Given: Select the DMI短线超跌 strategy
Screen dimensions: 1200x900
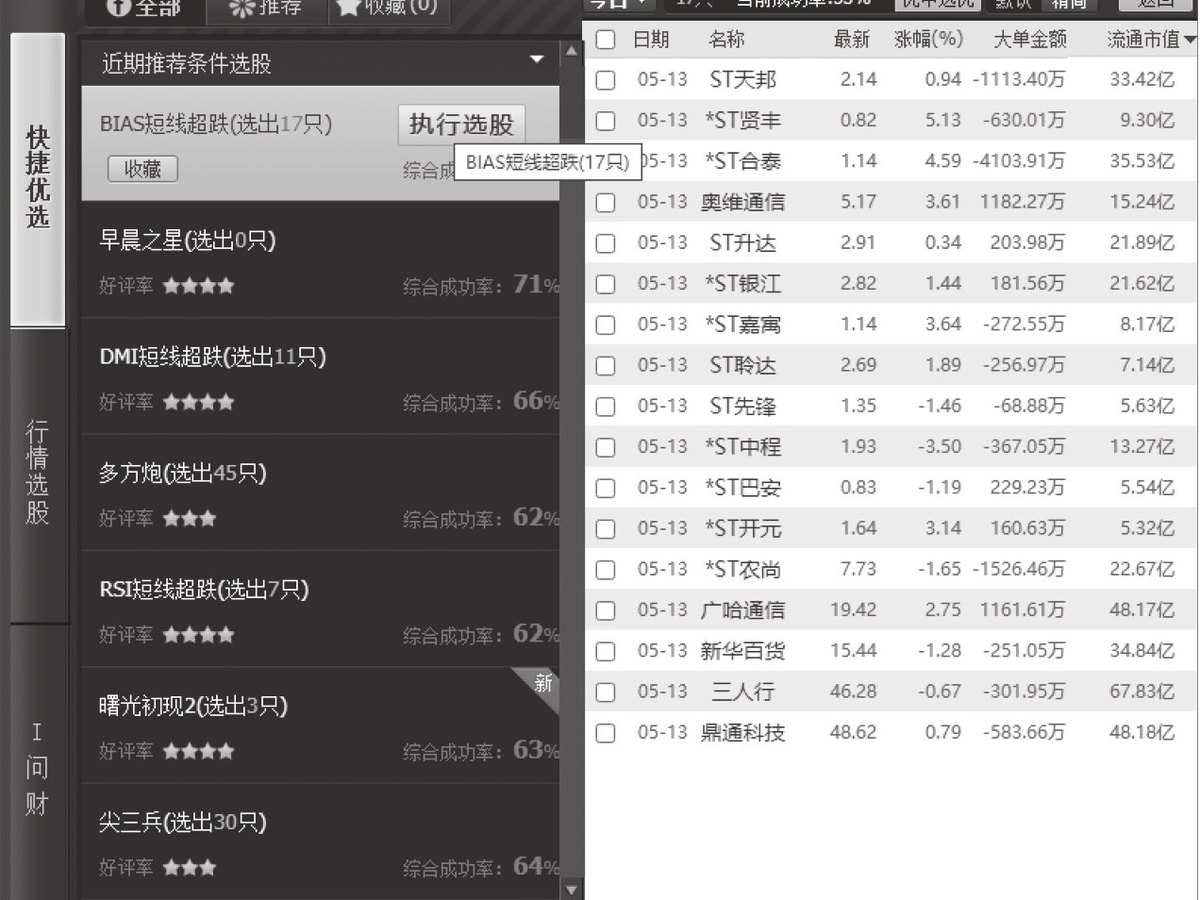Looking at the screenshot, I should point(320,376).
